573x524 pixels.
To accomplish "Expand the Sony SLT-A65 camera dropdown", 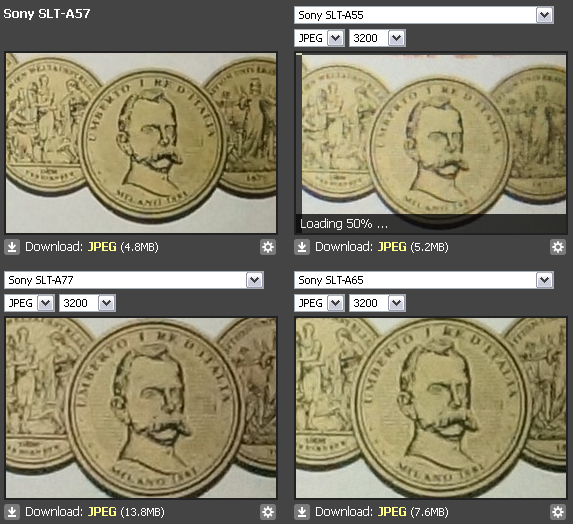I will pos(424,280).
